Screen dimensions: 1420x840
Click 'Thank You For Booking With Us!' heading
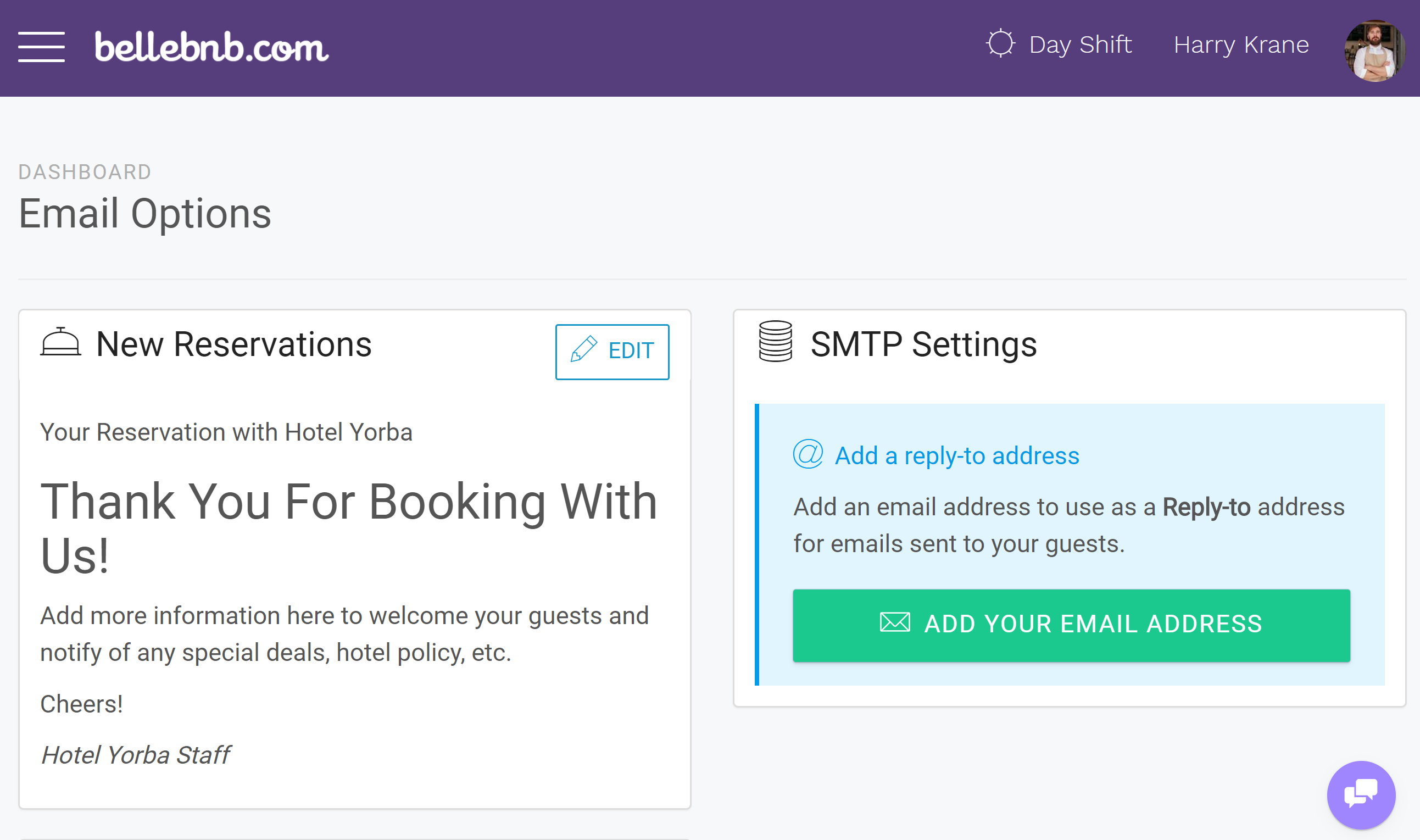349,528
